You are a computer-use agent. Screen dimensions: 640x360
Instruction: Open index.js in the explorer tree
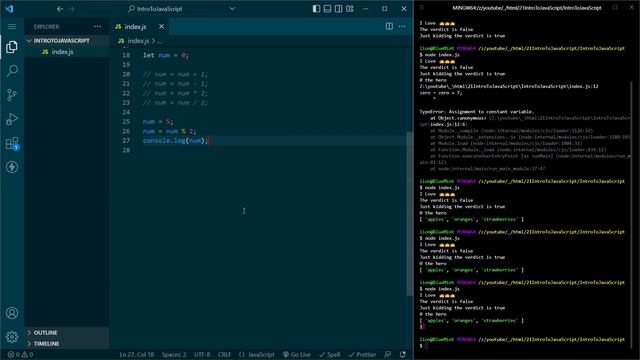[62, 52]
